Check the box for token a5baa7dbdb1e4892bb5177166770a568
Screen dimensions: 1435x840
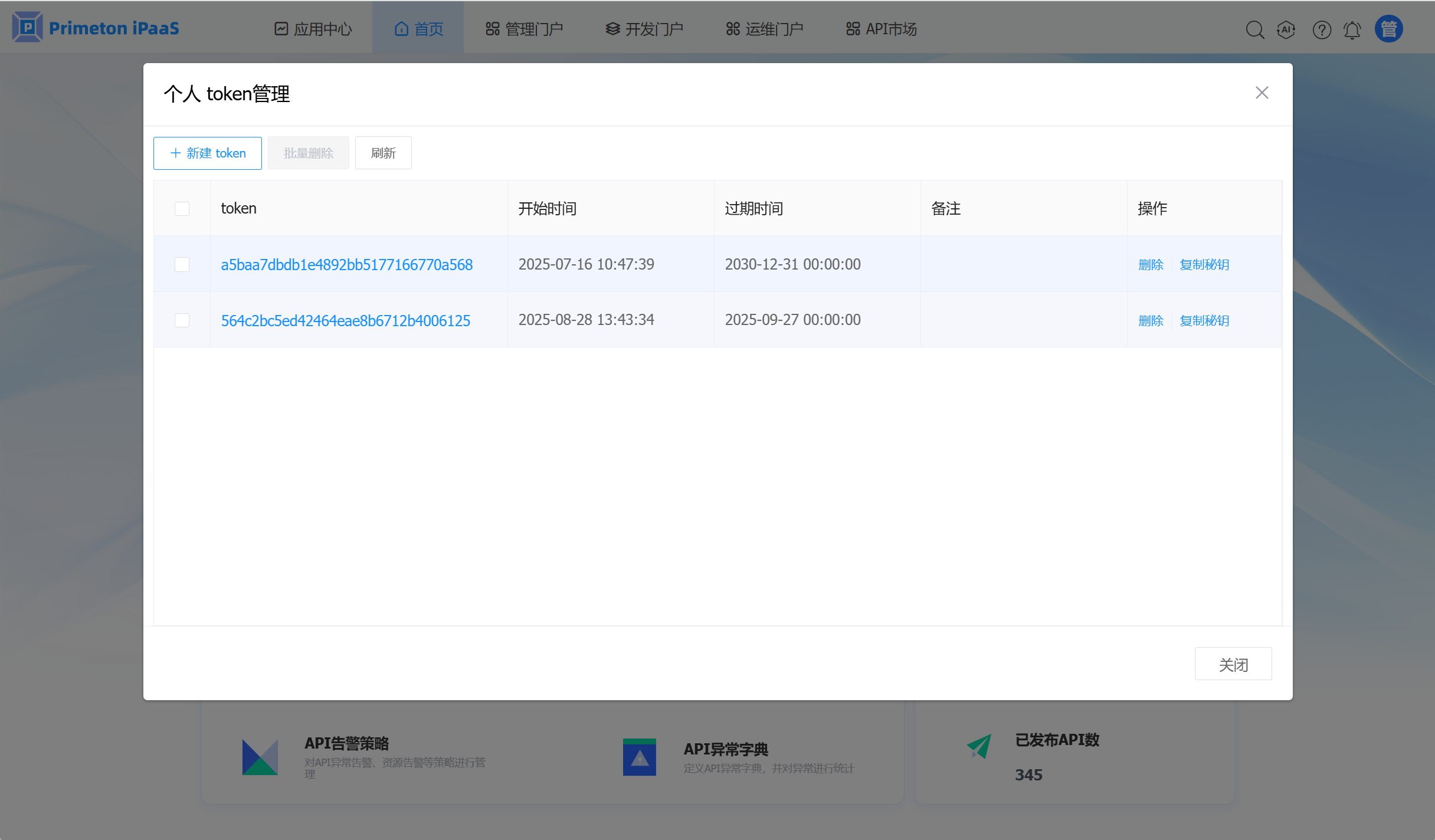tap(182, 264)
